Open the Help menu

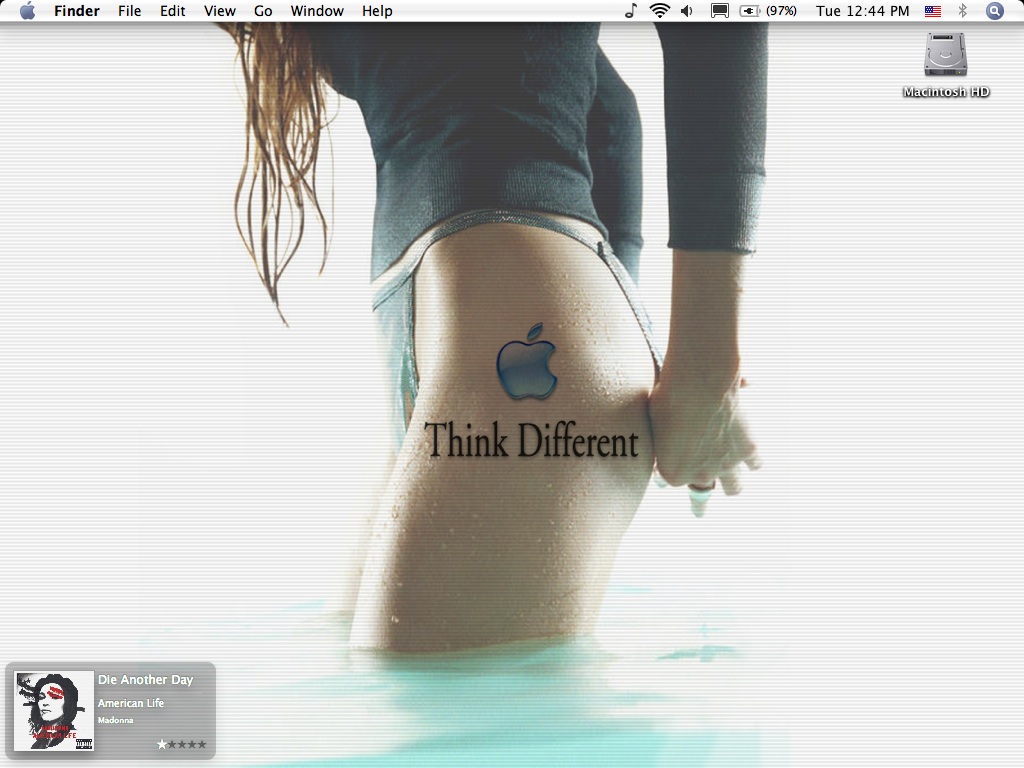pos(377,11)
